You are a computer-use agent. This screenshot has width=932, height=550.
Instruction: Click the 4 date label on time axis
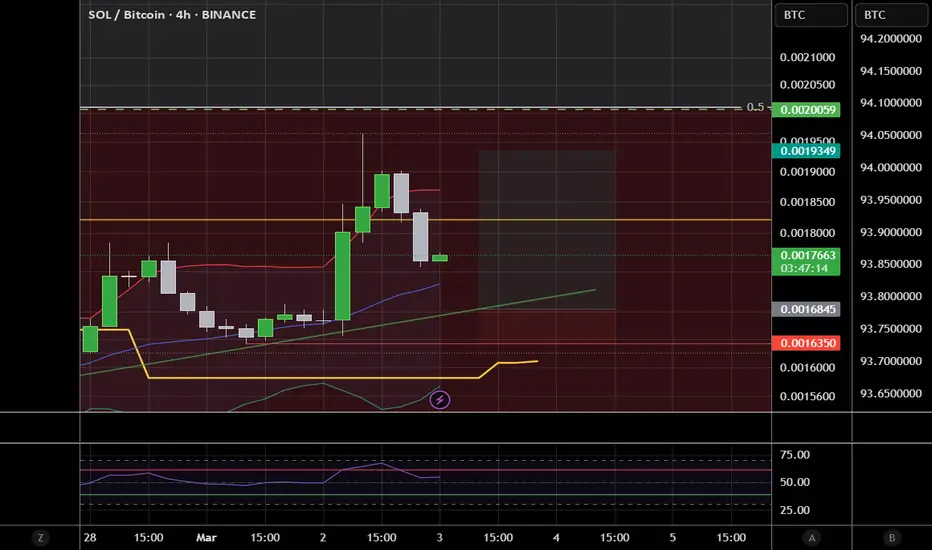pyautogui.click(x=556, y=538)
